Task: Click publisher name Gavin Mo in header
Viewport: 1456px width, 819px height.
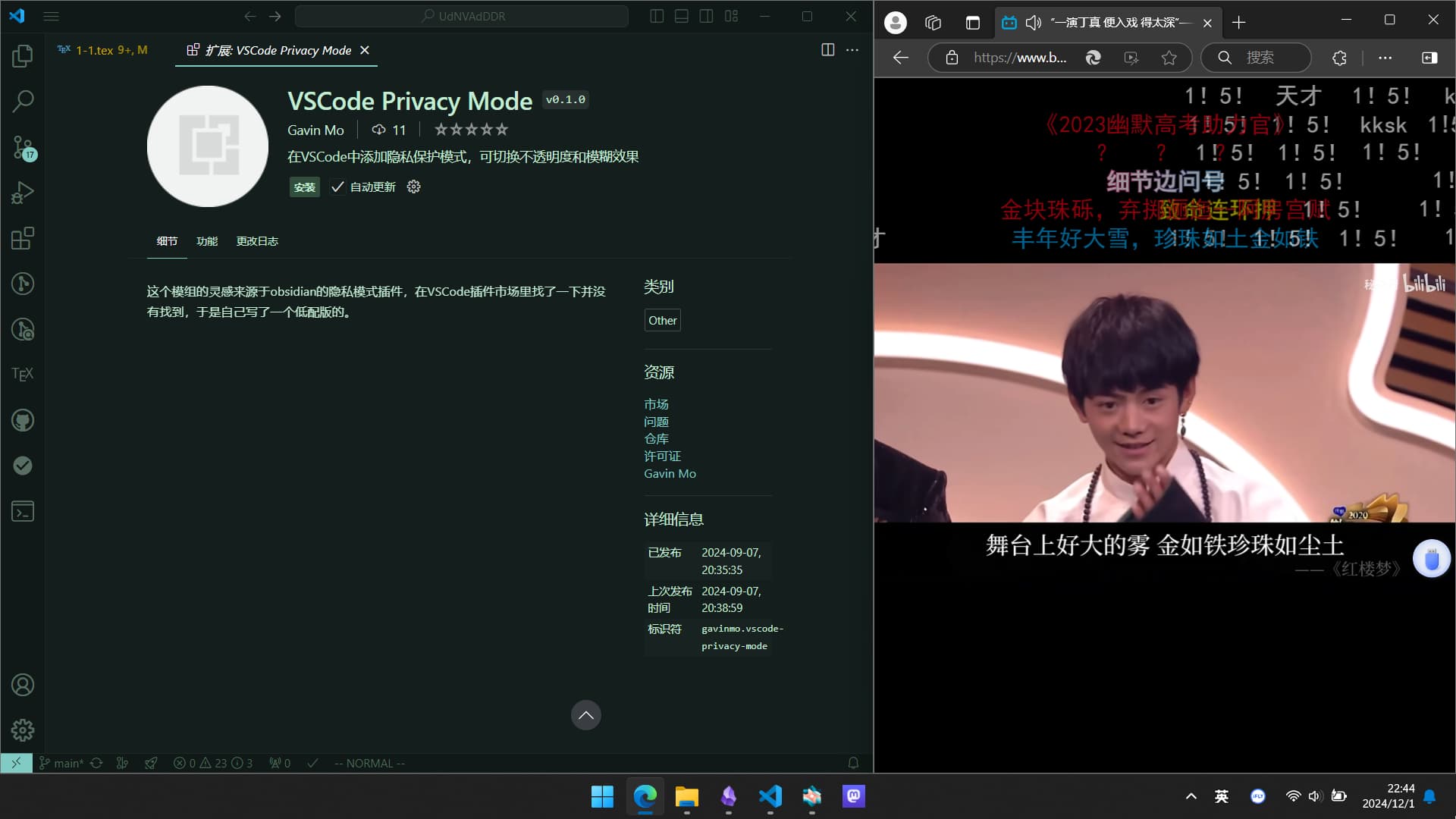Action: (x=315, y=130)
